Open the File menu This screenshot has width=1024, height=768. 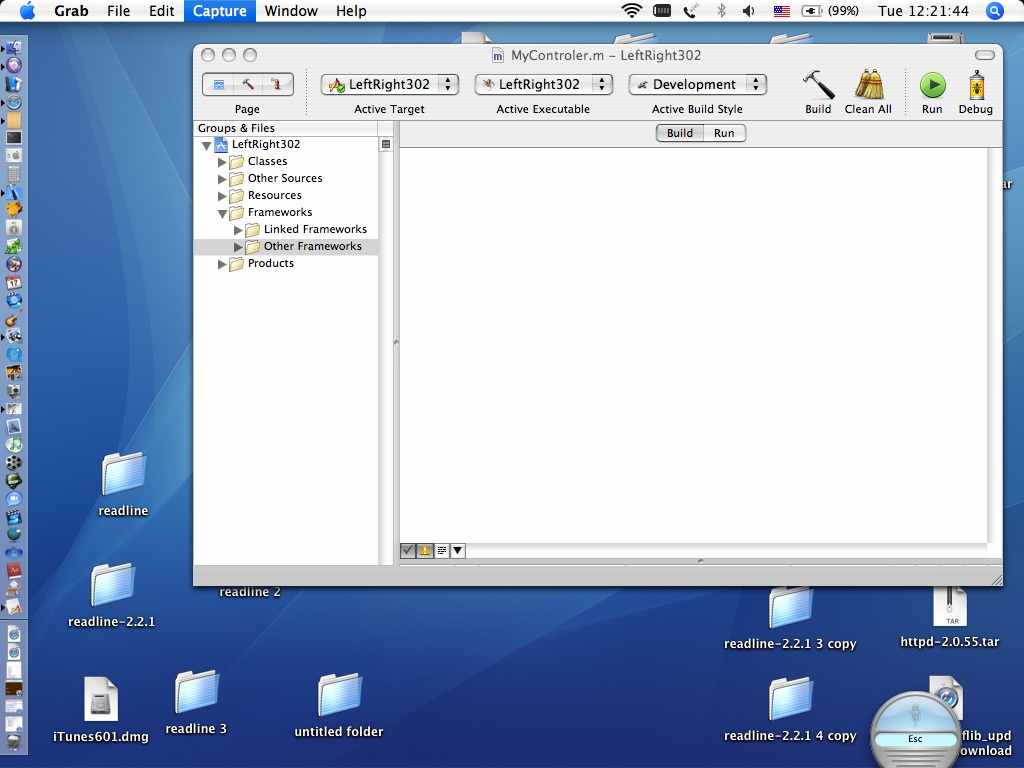pos(118,10)
